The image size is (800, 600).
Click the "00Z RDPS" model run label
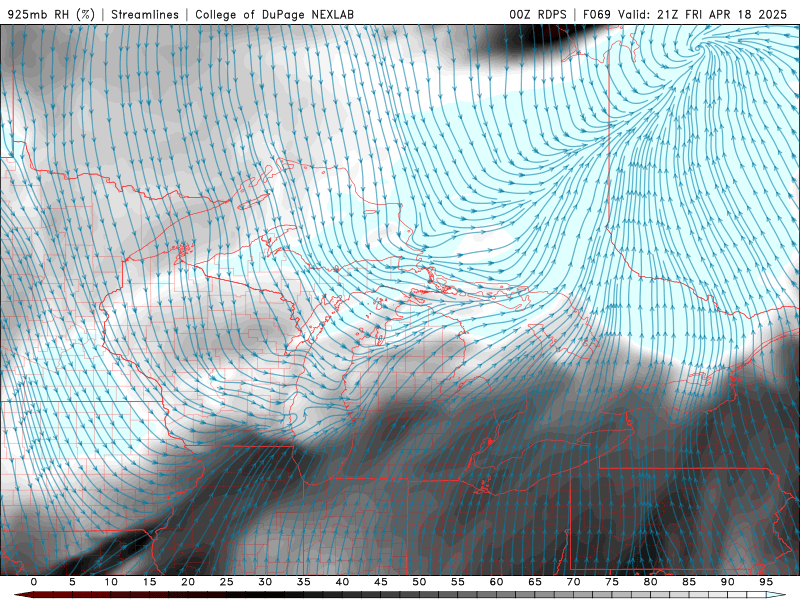tap(538, 14)
